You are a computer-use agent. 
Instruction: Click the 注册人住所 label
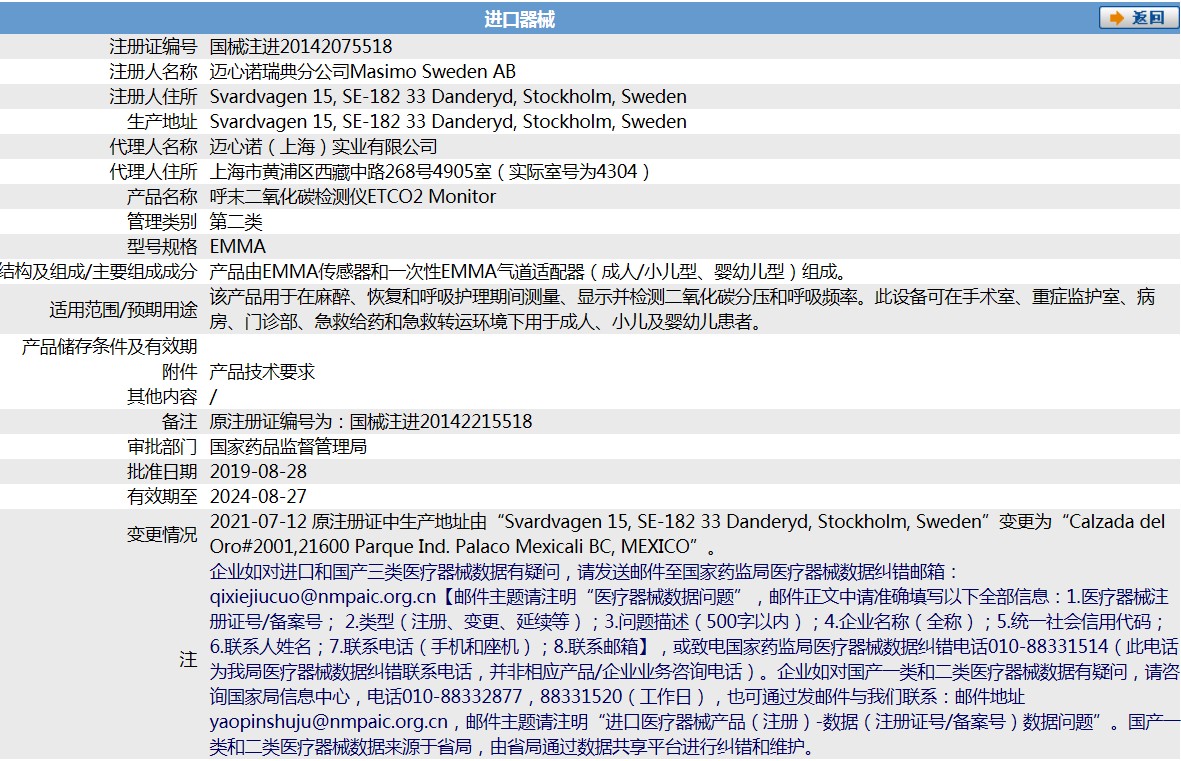153,96
